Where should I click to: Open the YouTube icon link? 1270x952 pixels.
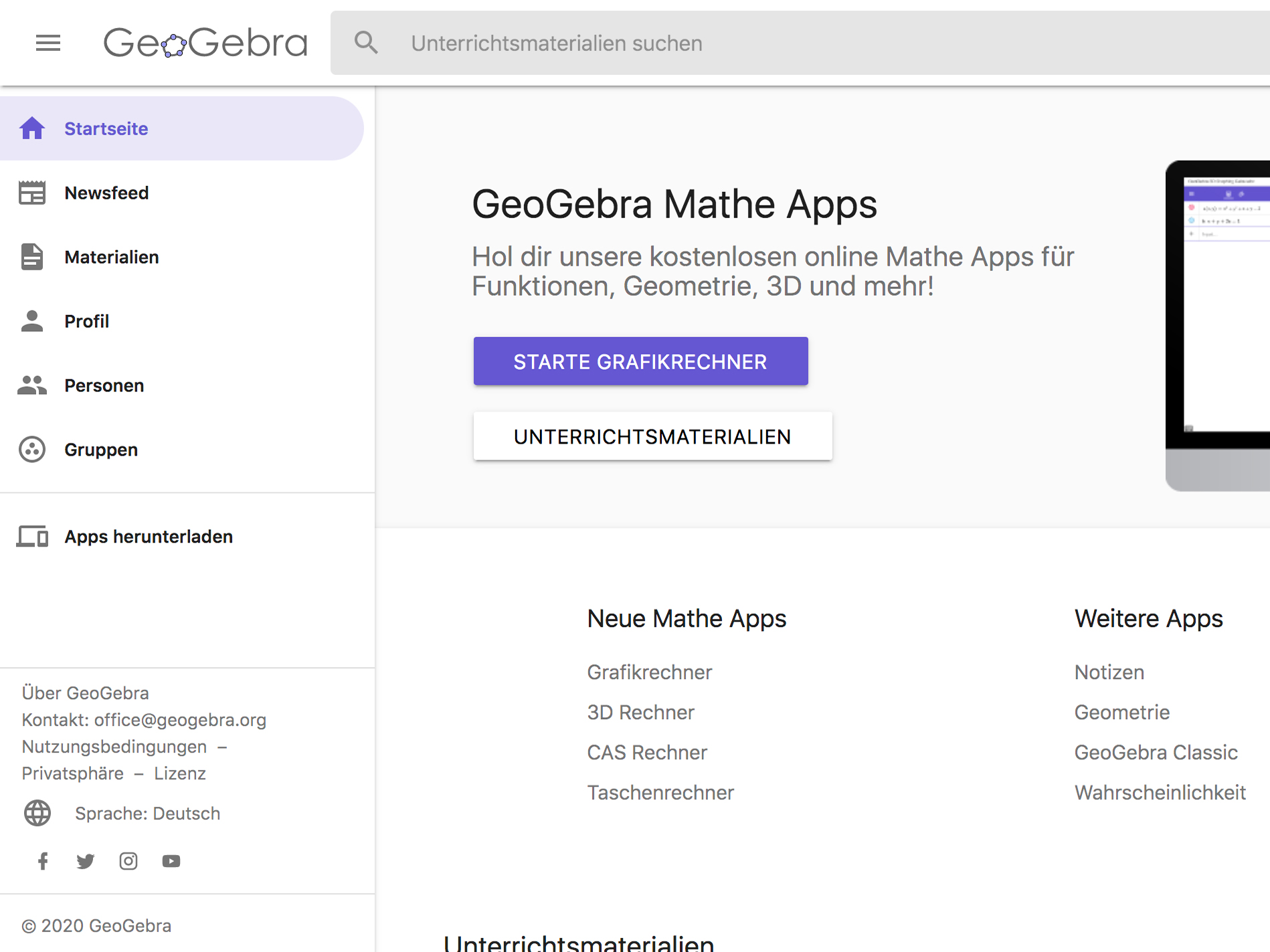[x=171, y=861]
